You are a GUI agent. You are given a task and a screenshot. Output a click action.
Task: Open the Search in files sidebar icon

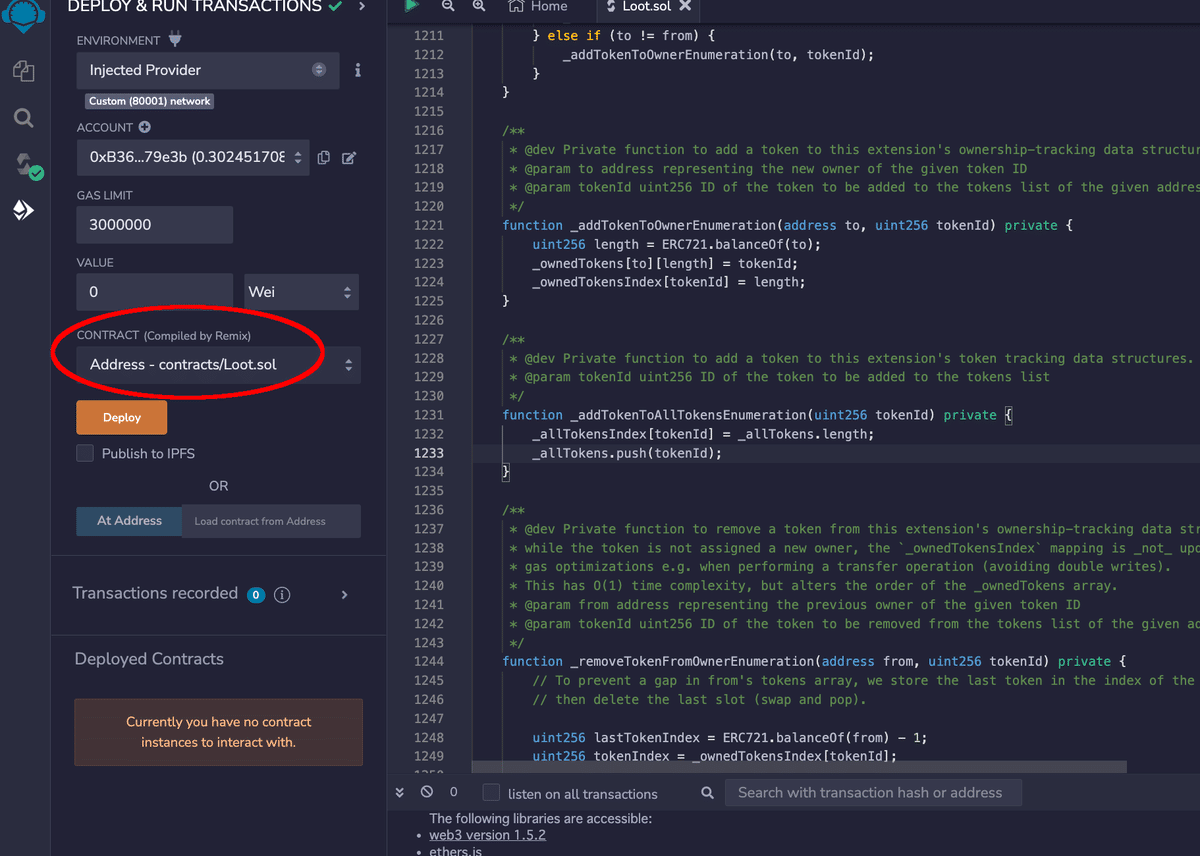[23, 118]
